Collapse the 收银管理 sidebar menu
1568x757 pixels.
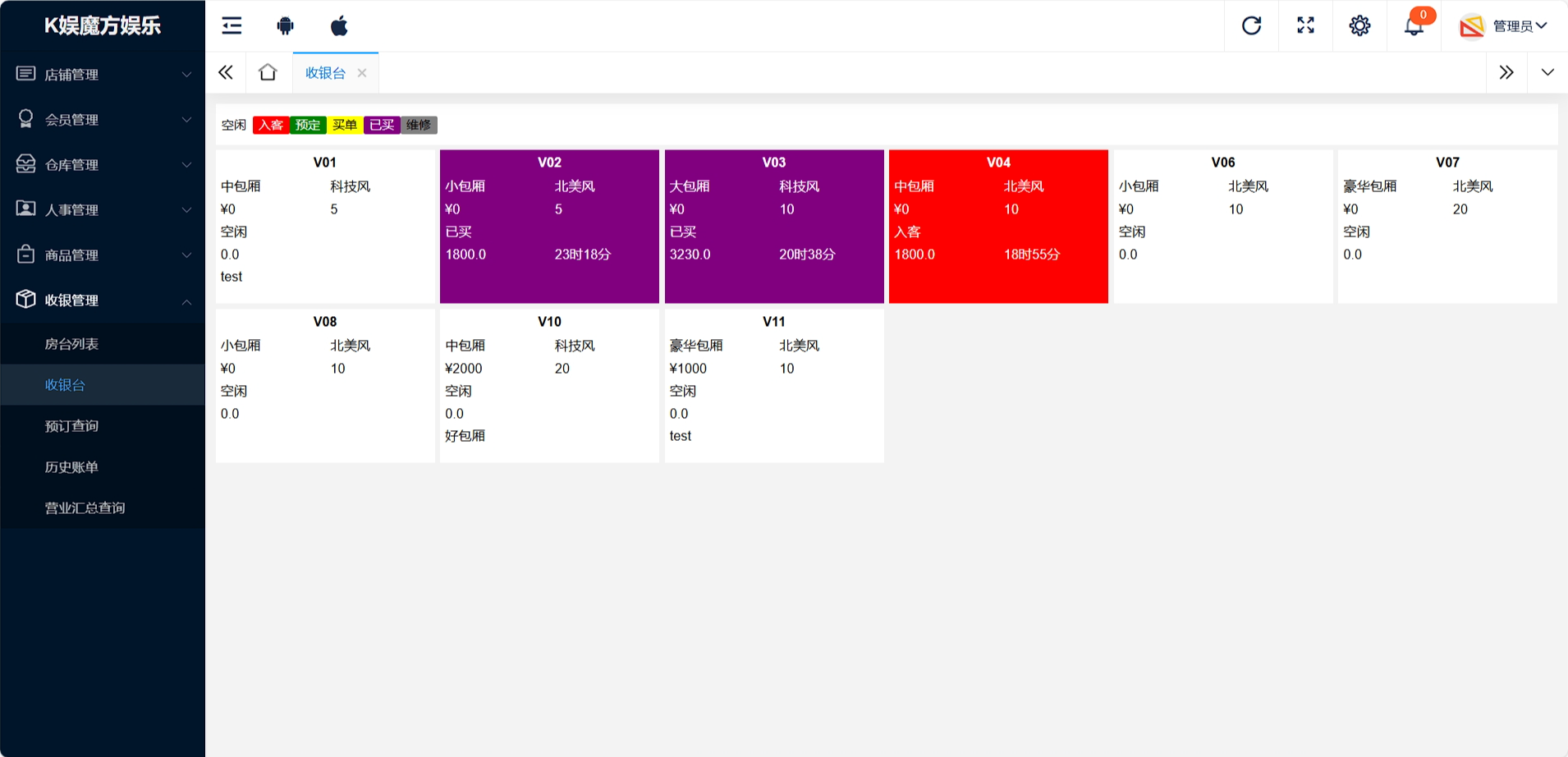[x=103, y=300]
